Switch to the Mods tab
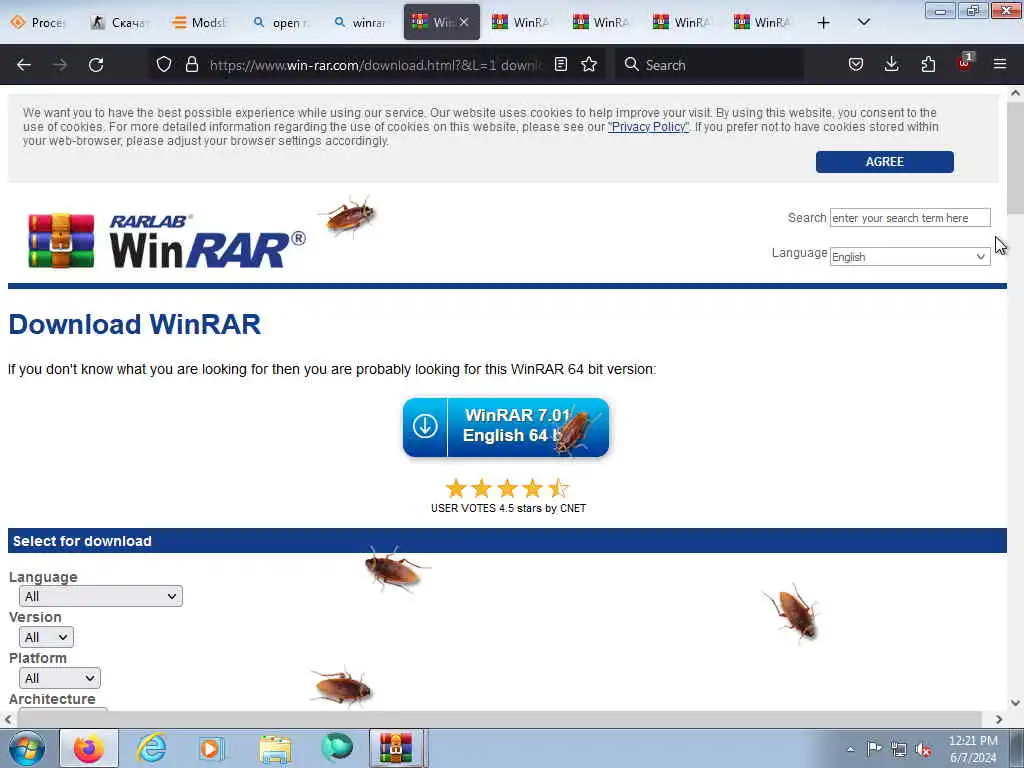 199,22
